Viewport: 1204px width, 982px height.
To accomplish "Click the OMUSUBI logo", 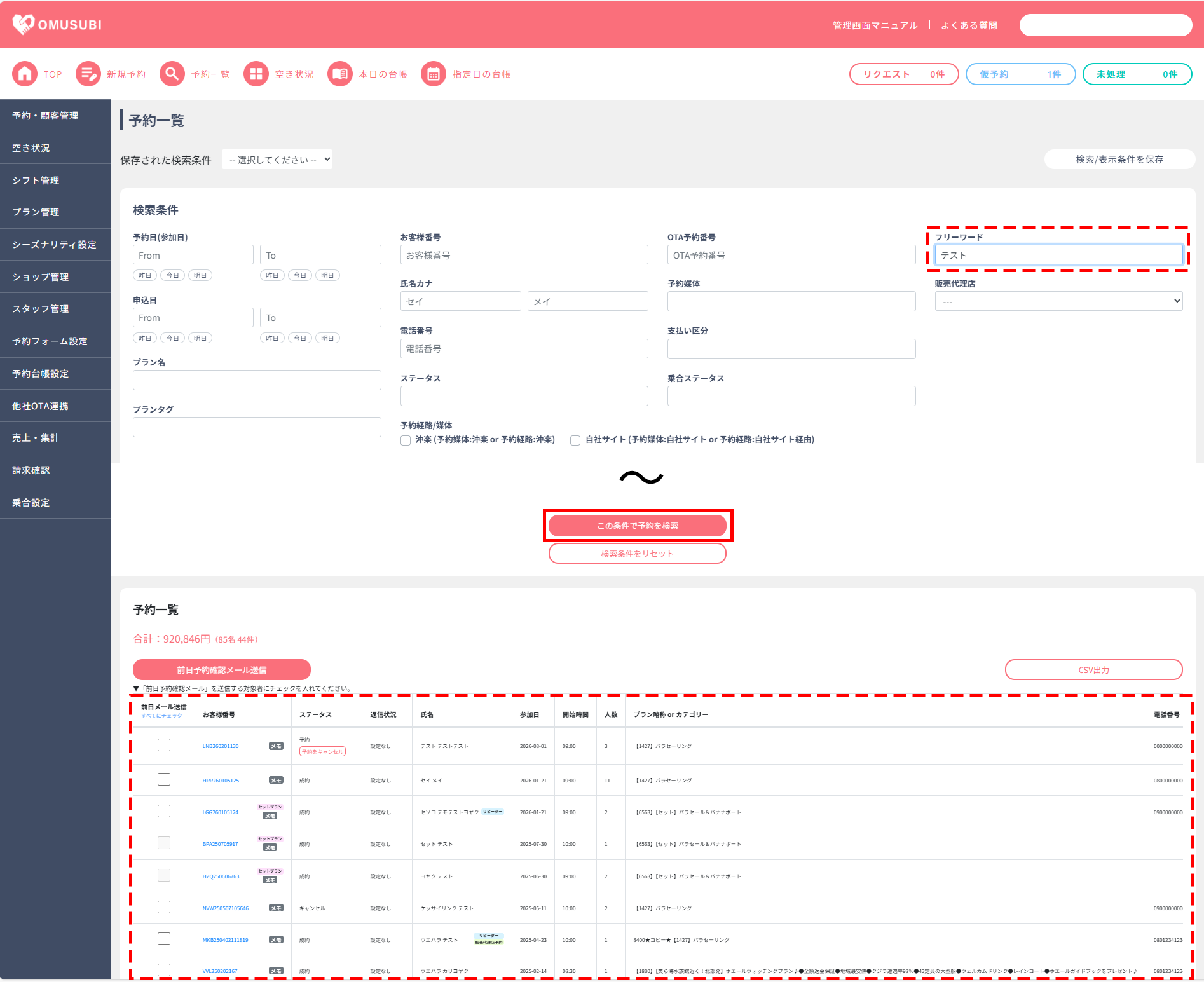I will point(57,25).
